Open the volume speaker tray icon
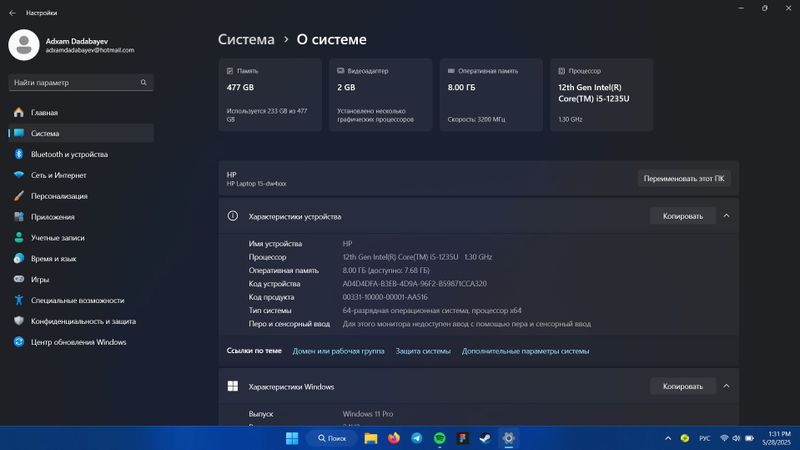The height and width of the screenshot is (450, 800). [x=736, y=438]
